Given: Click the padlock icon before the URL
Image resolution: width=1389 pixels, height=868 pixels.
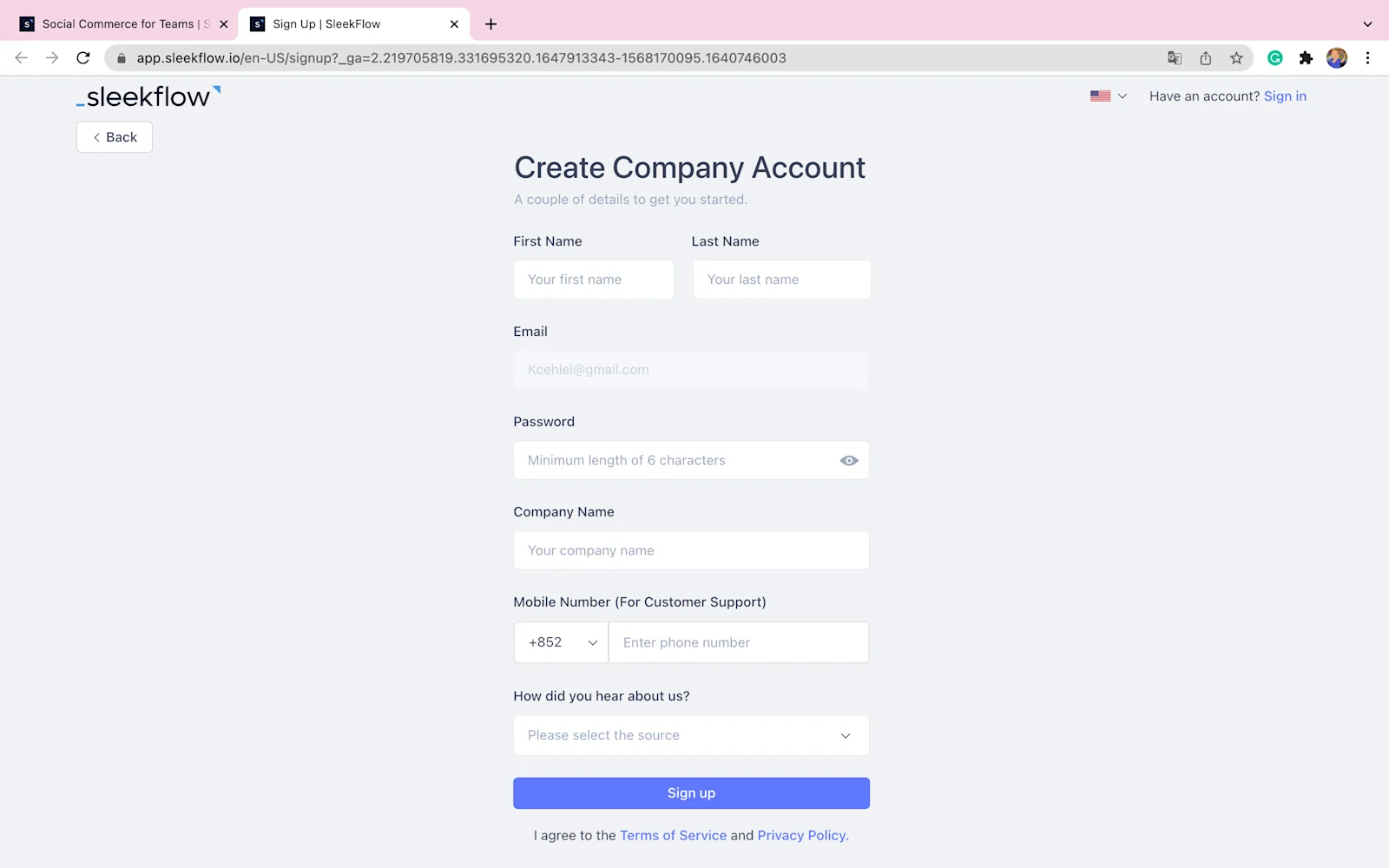Looking at the screenshot, I should 120,58.
